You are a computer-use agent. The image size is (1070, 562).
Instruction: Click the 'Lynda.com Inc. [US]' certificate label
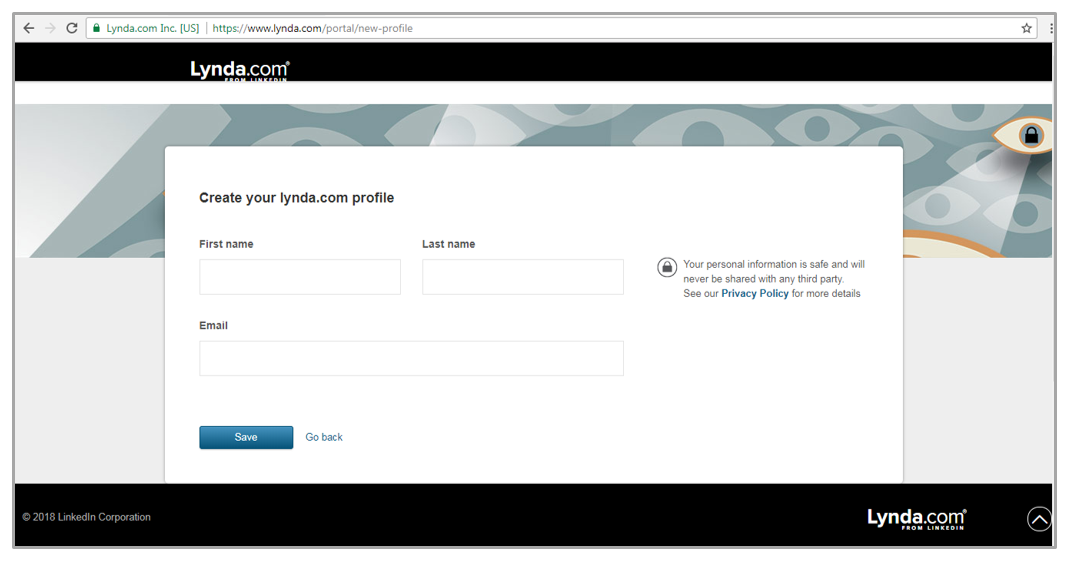(153, 28)
